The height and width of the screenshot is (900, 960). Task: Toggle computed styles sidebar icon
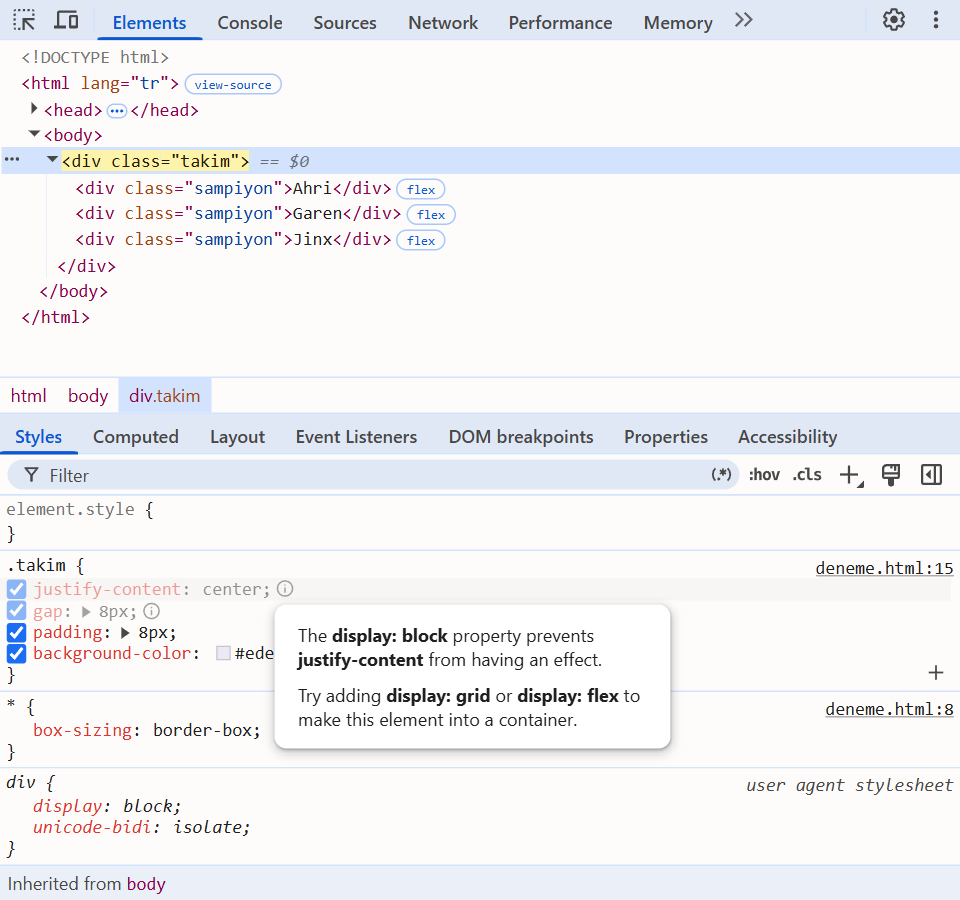point(931,474)
